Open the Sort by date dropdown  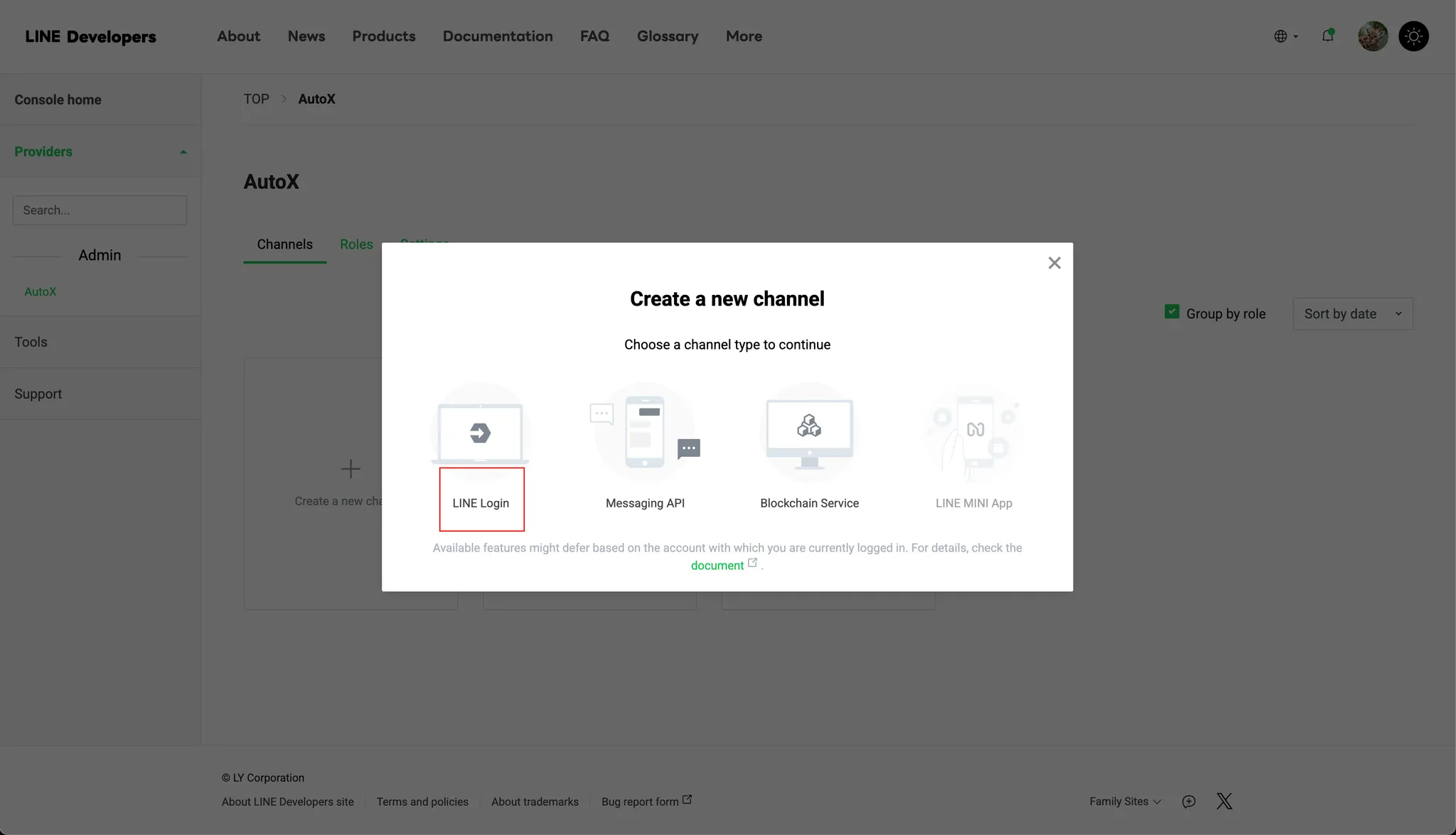point(1352,313)
